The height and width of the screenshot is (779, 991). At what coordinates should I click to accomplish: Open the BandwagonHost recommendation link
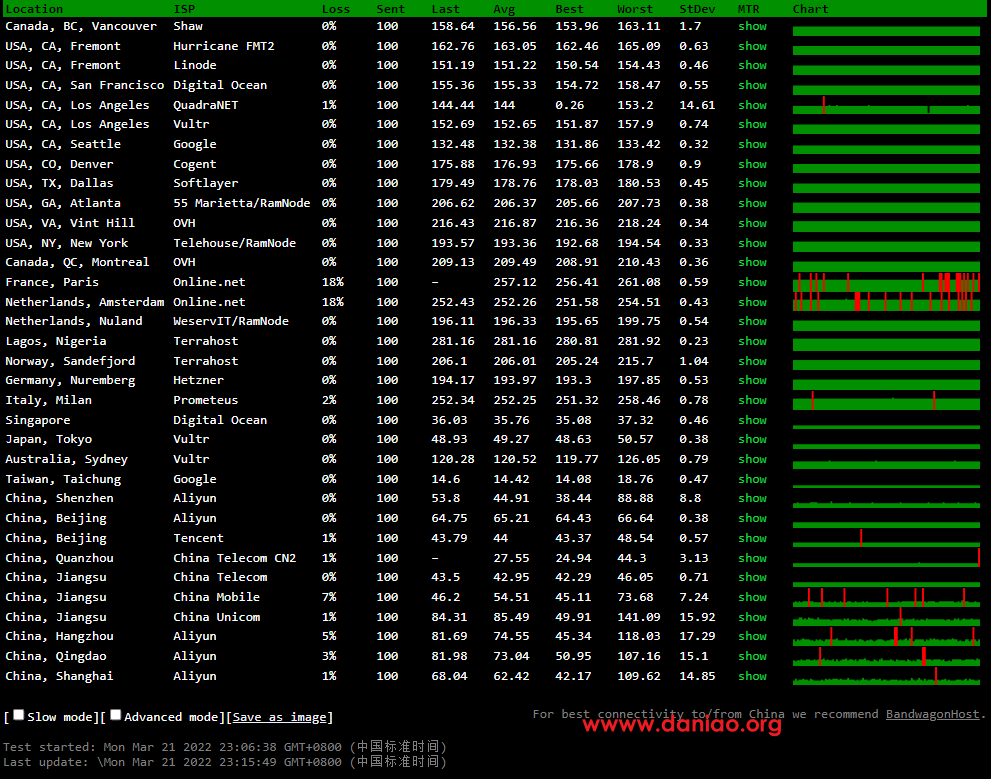click(x=932, y=714)
